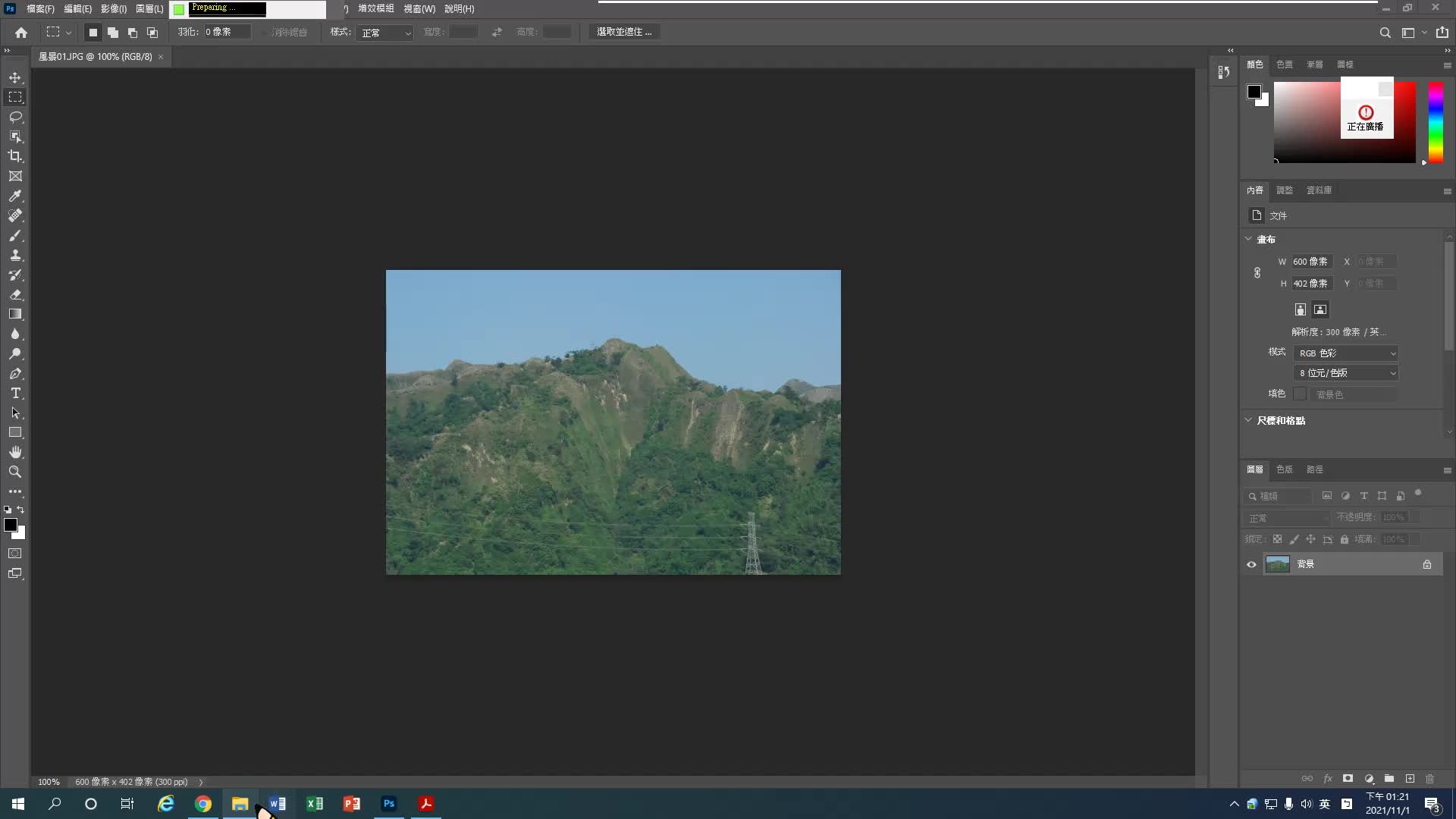This screenshot has width=1456, height=819.
Task: Toggle Quick Mask mode icon
Action: point(15,554)
